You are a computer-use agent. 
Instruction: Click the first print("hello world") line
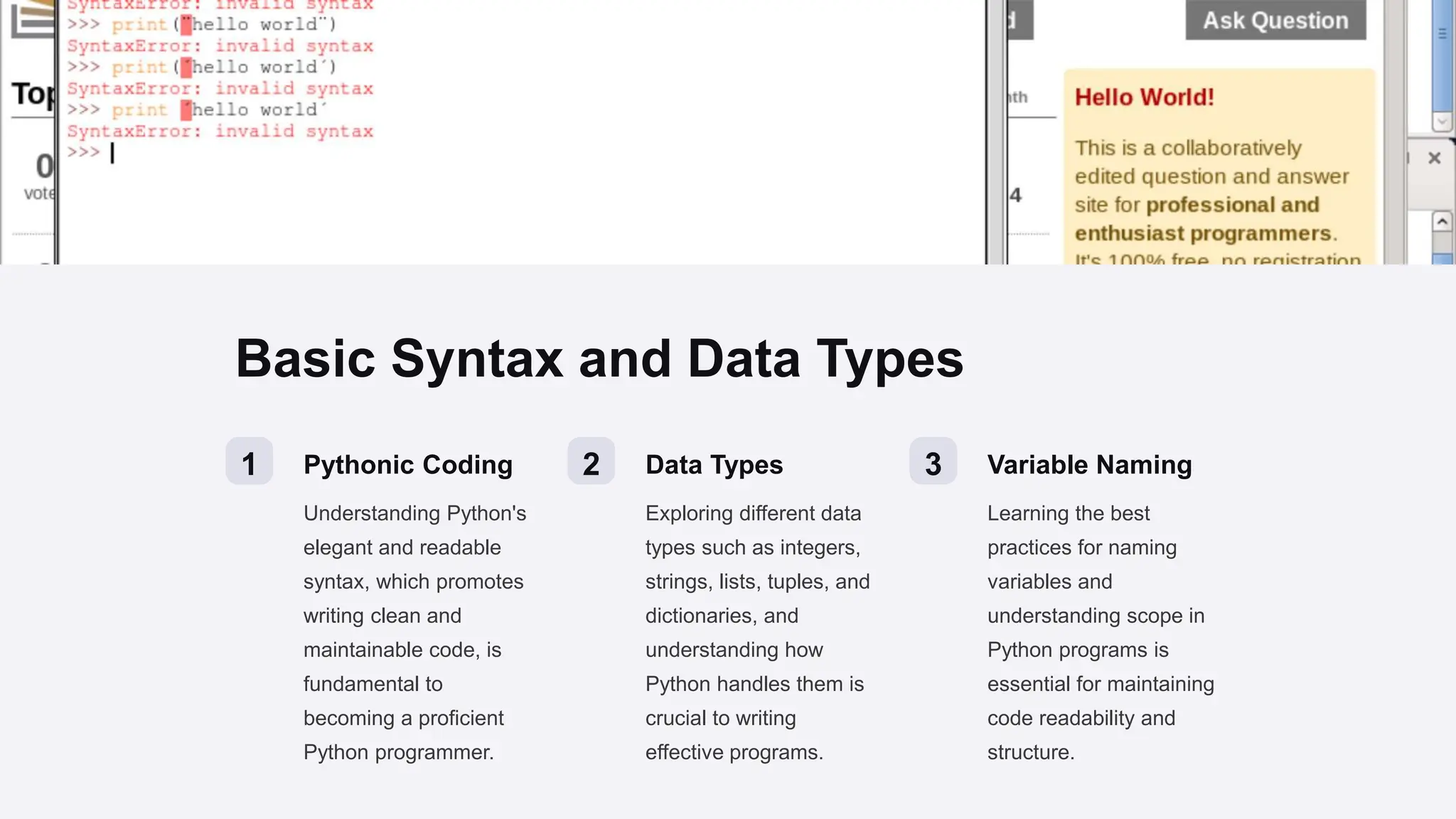(223, 25)
